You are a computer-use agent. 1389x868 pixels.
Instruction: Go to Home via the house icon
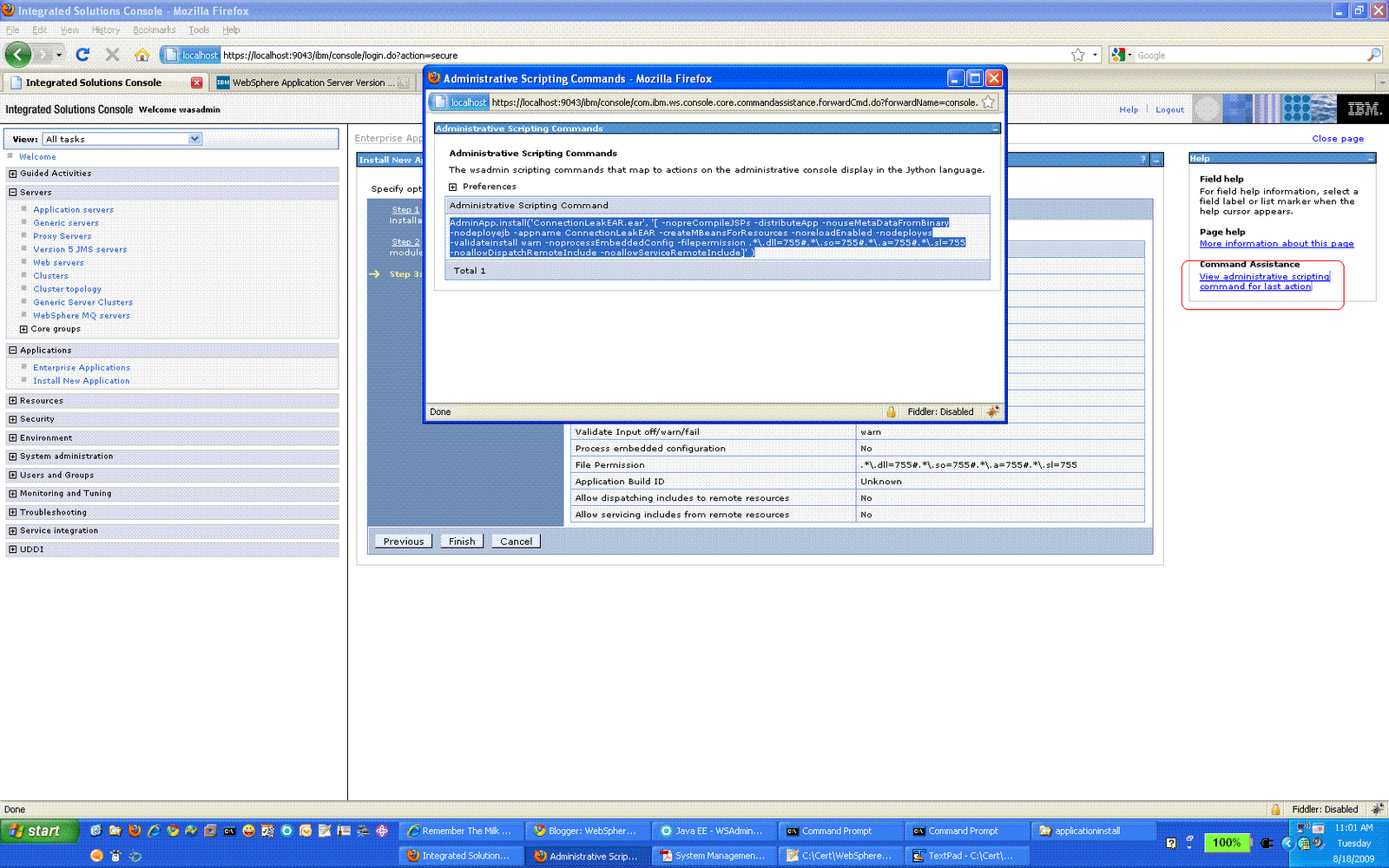click(142, 55)
